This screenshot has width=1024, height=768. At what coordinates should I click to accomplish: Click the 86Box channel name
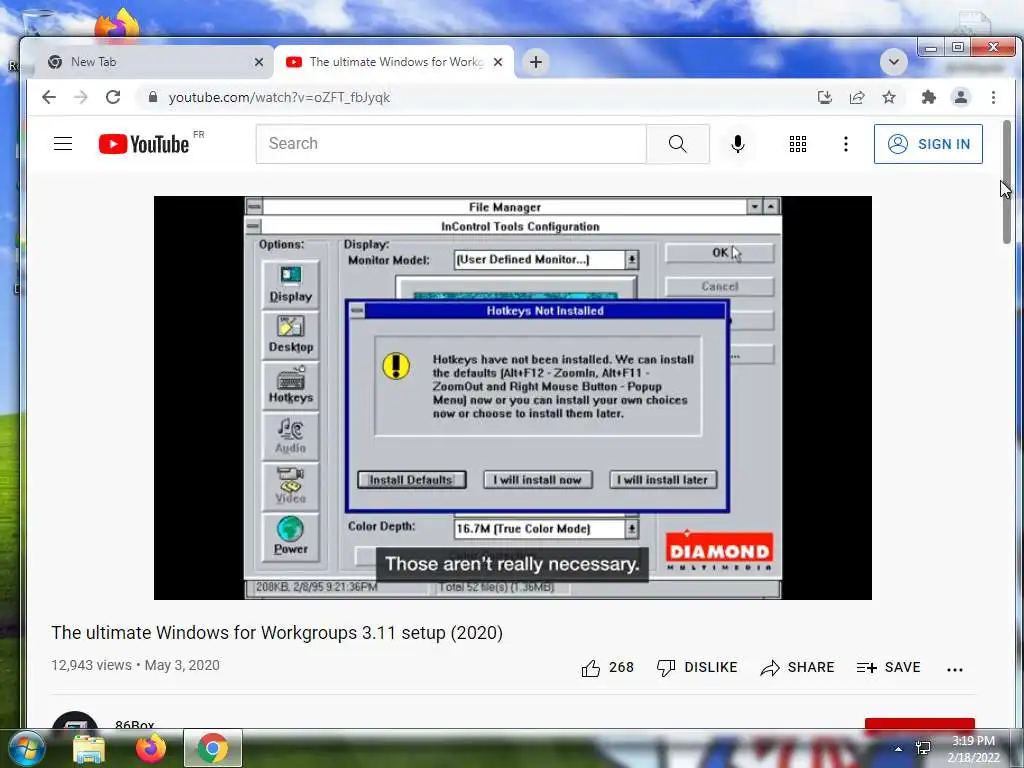[135, 724]
